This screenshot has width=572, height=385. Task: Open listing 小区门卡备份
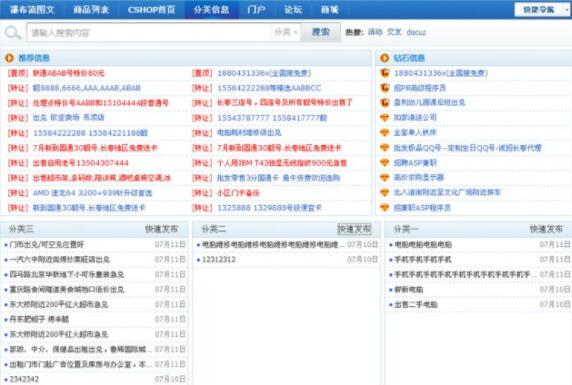238,193
